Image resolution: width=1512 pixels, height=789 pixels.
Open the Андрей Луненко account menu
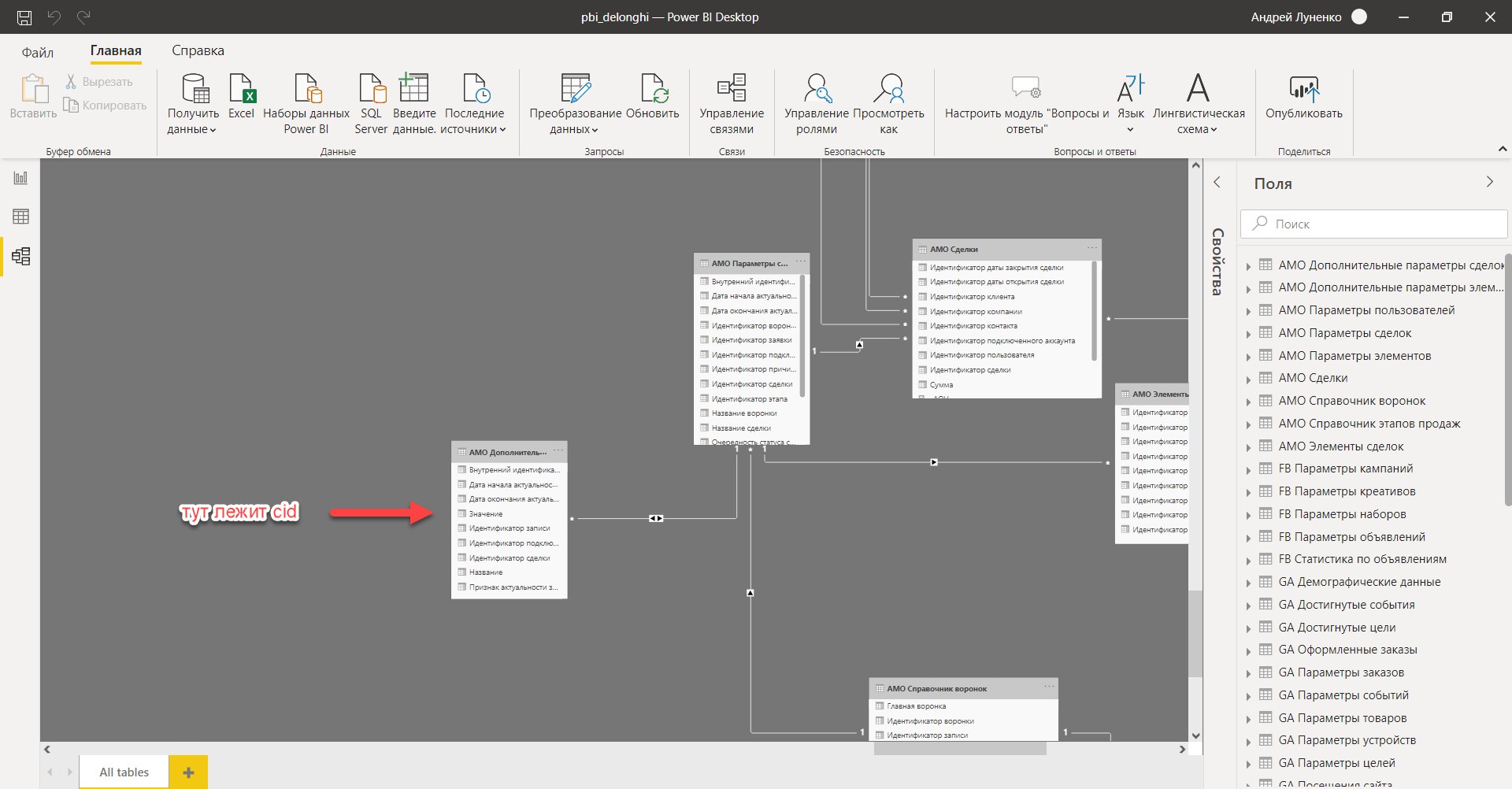click(1309, 17)
